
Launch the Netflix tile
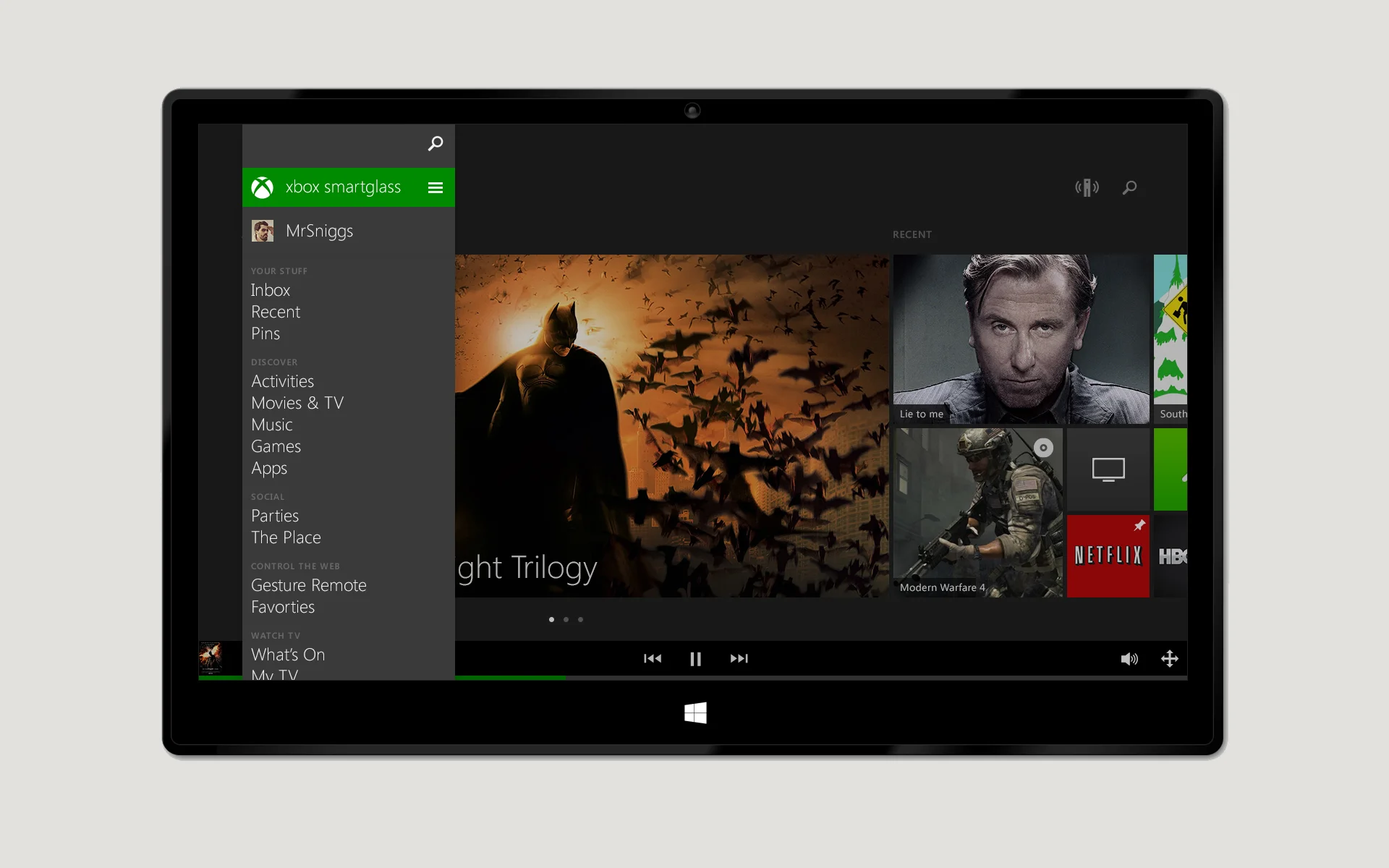[1108, 556]
